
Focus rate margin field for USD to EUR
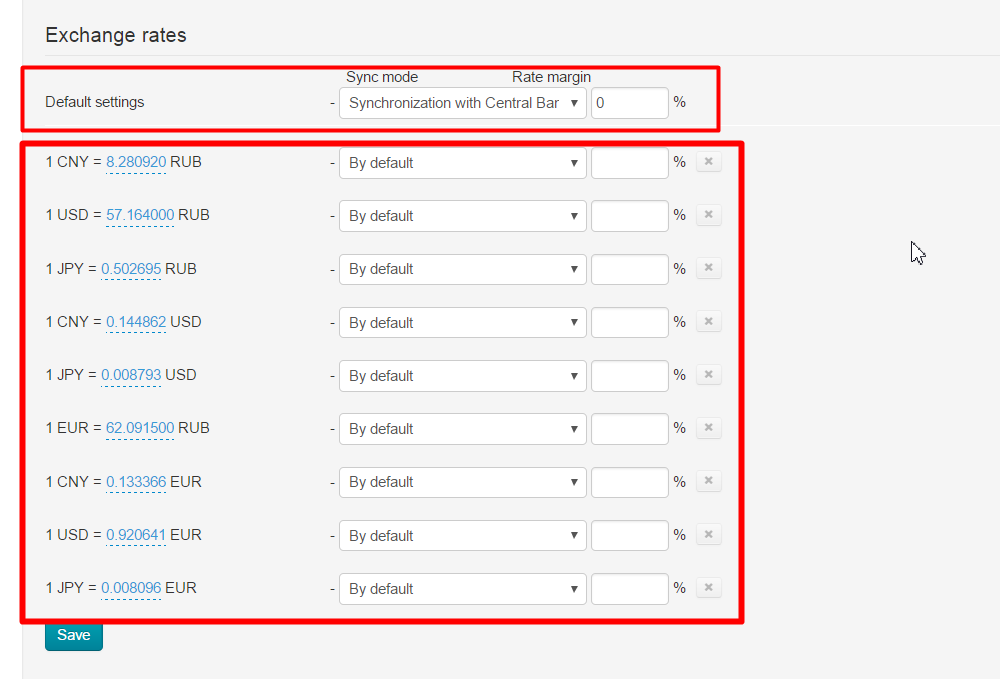[x=629, y=536]
